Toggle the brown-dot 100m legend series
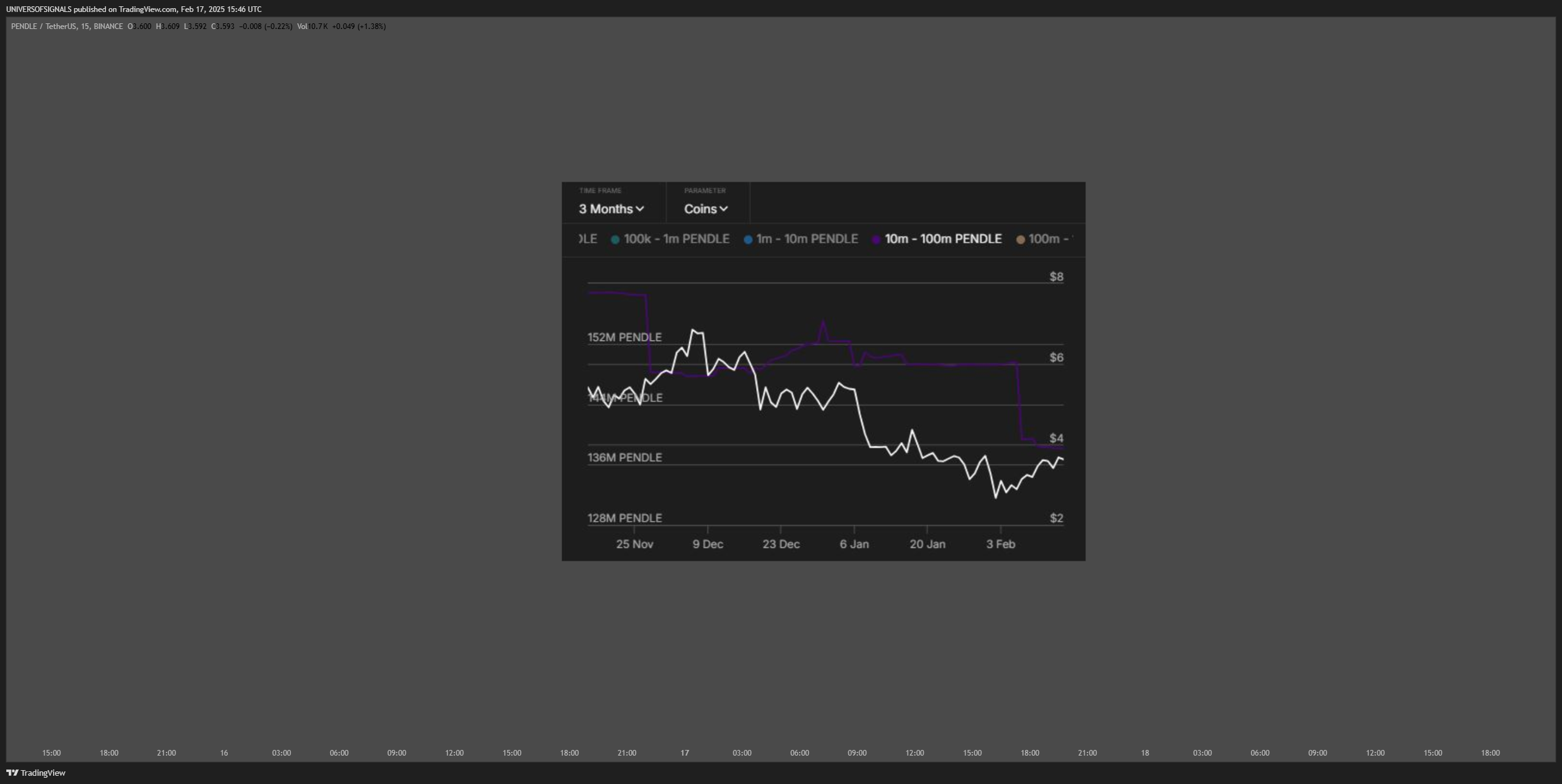 click(1044, 239)
